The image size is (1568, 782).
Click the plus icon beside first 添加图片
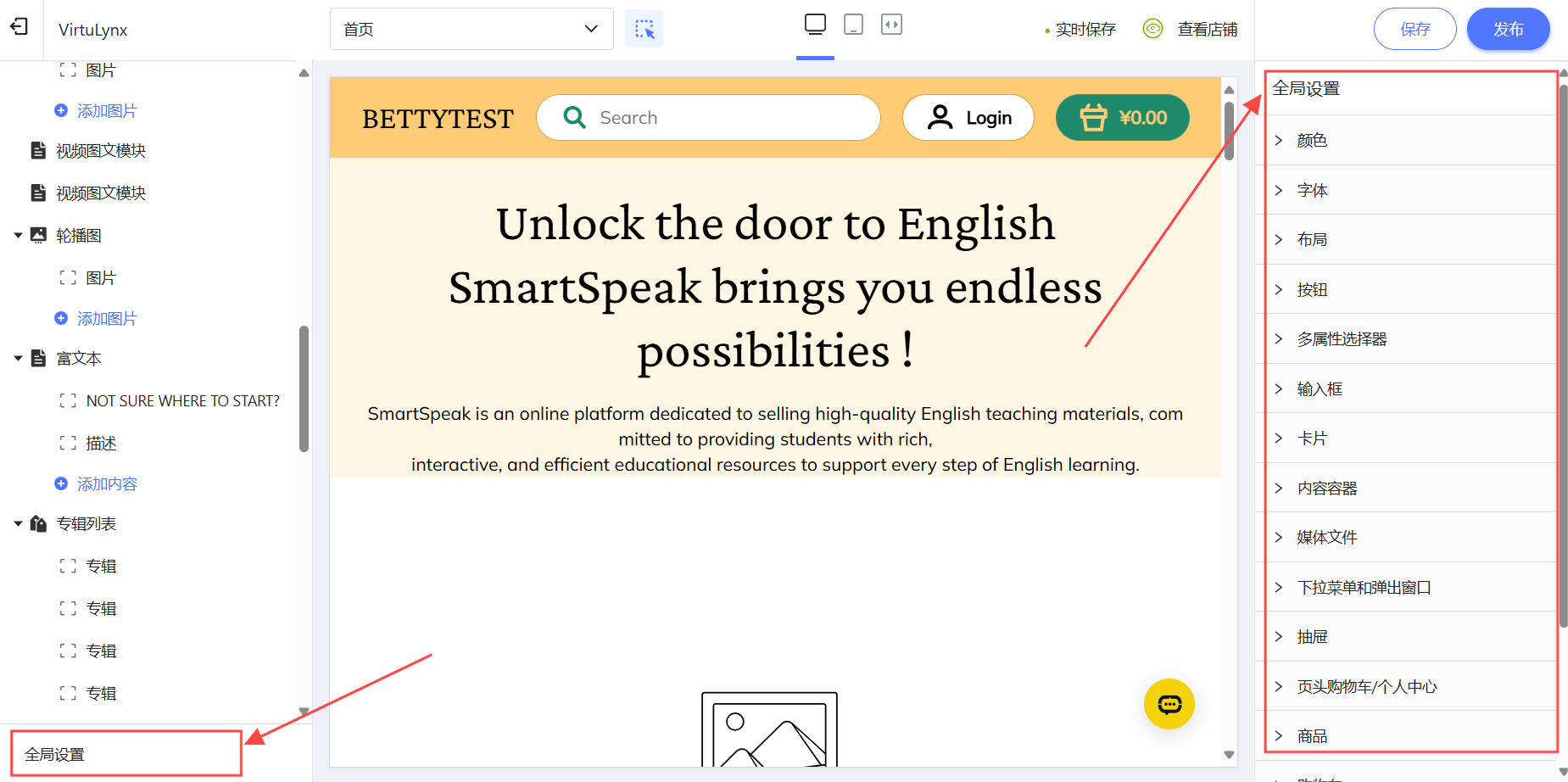click(61, 110)
